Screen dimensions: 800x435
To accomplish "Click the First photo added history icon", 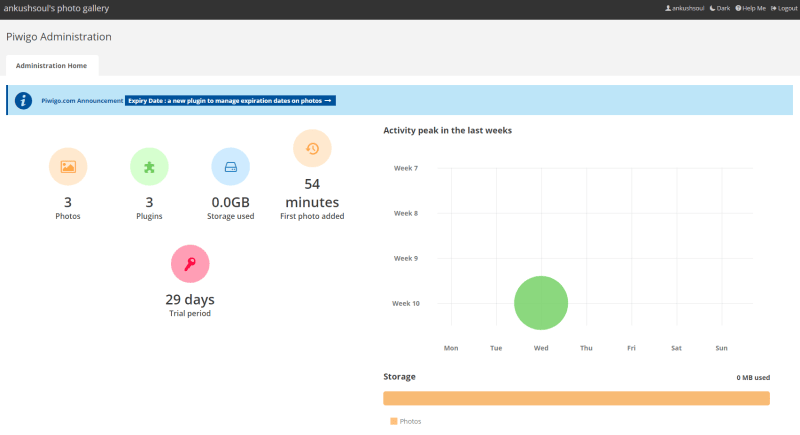I will tap(312, 149).
